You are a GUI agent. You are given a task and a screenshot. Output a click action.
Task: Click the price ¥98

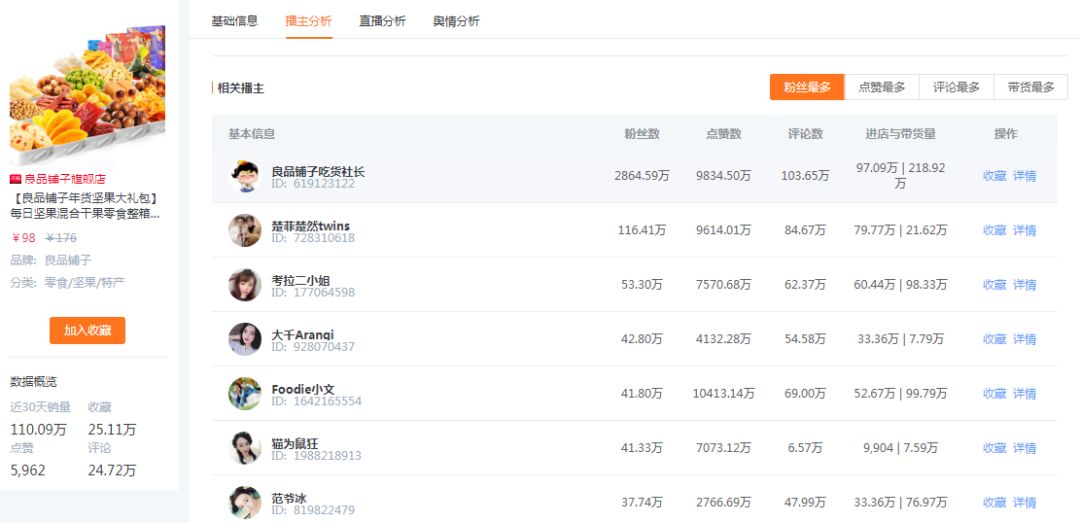coord(23,238)
